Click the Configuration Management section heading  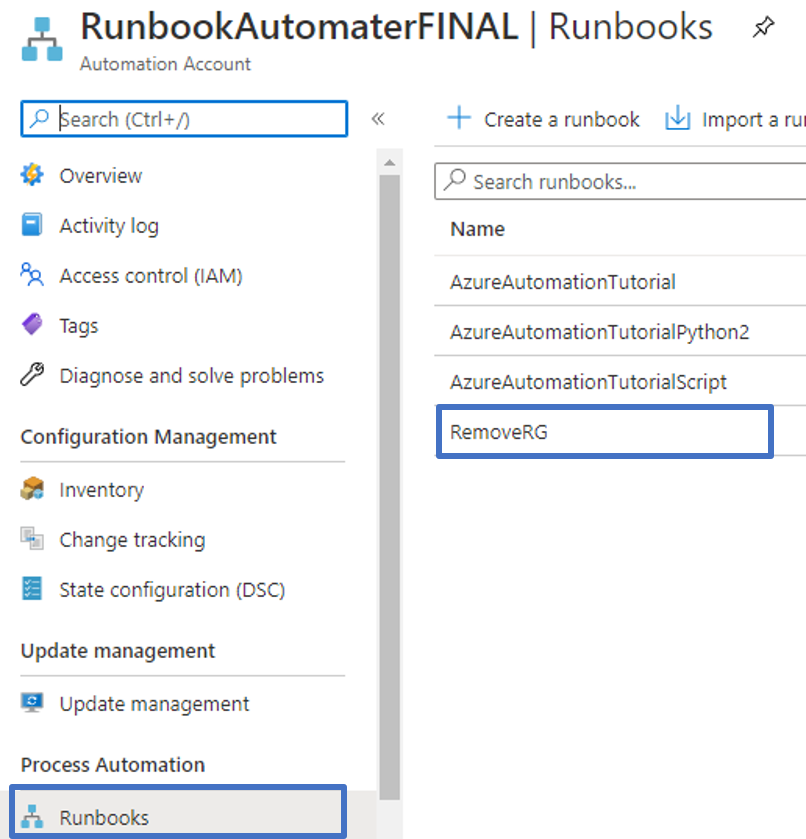pyautogui.click(x=148, y=437)
